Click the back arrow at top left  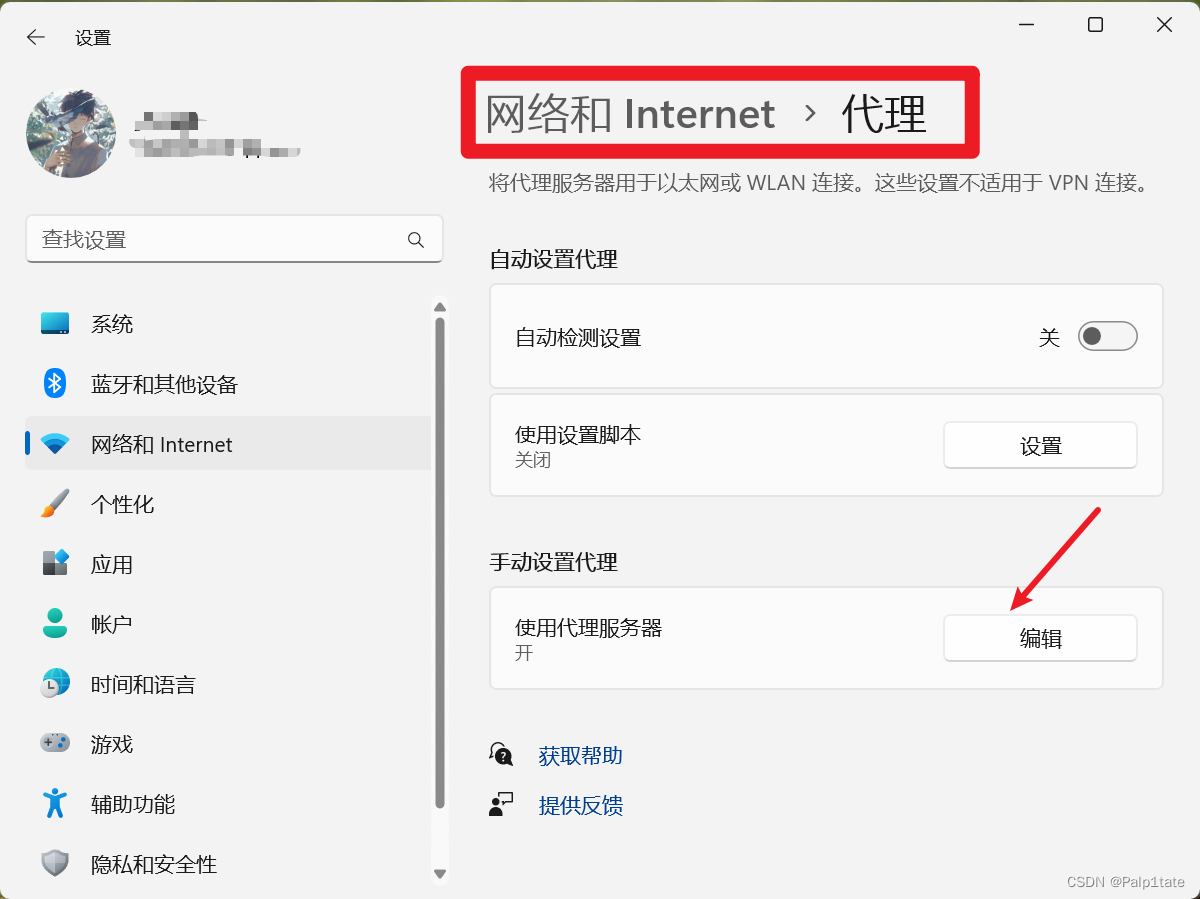[35, 37]
